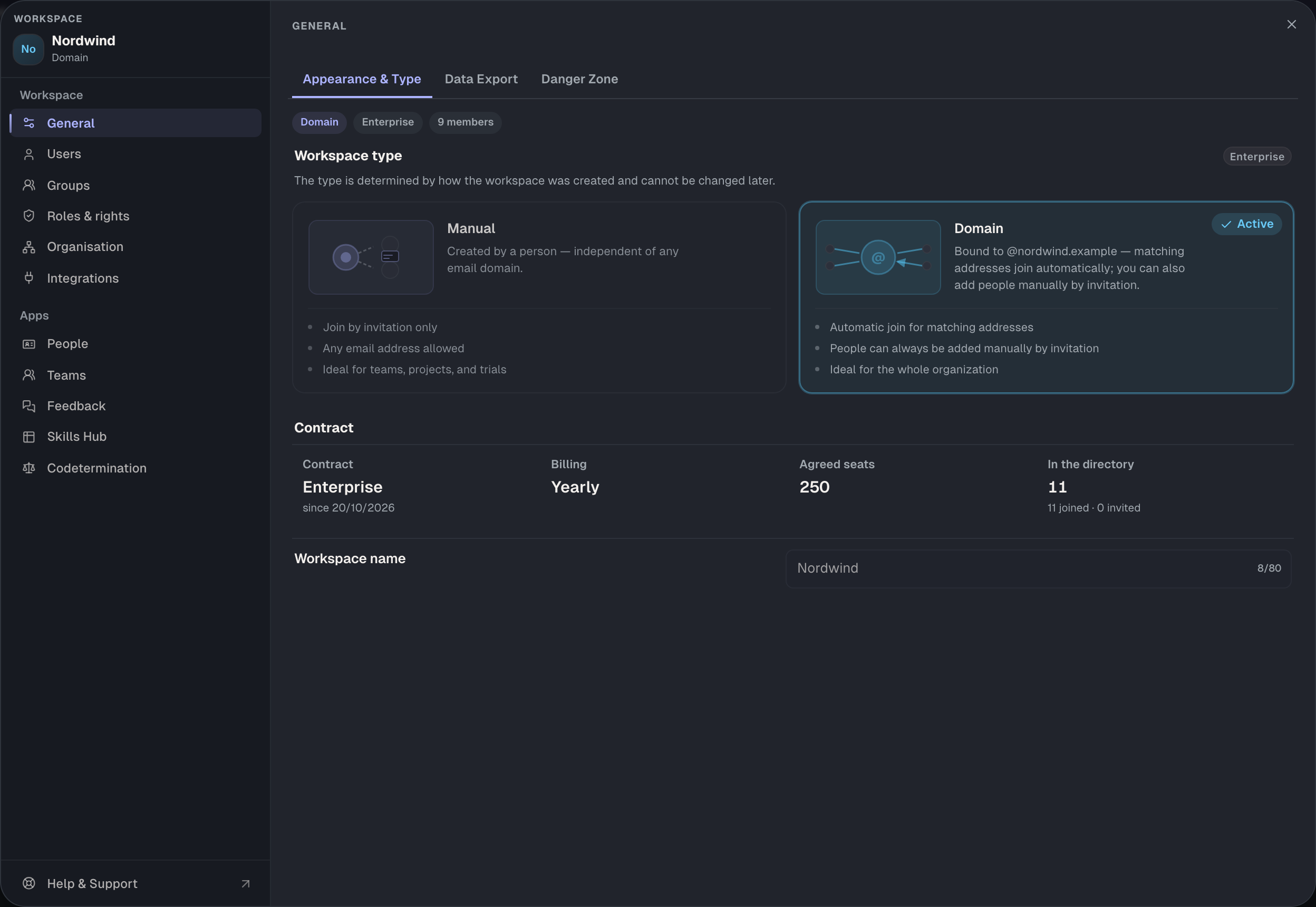
Task: Click the Nordwind 'No' workspace avatar
Action: 28,49
